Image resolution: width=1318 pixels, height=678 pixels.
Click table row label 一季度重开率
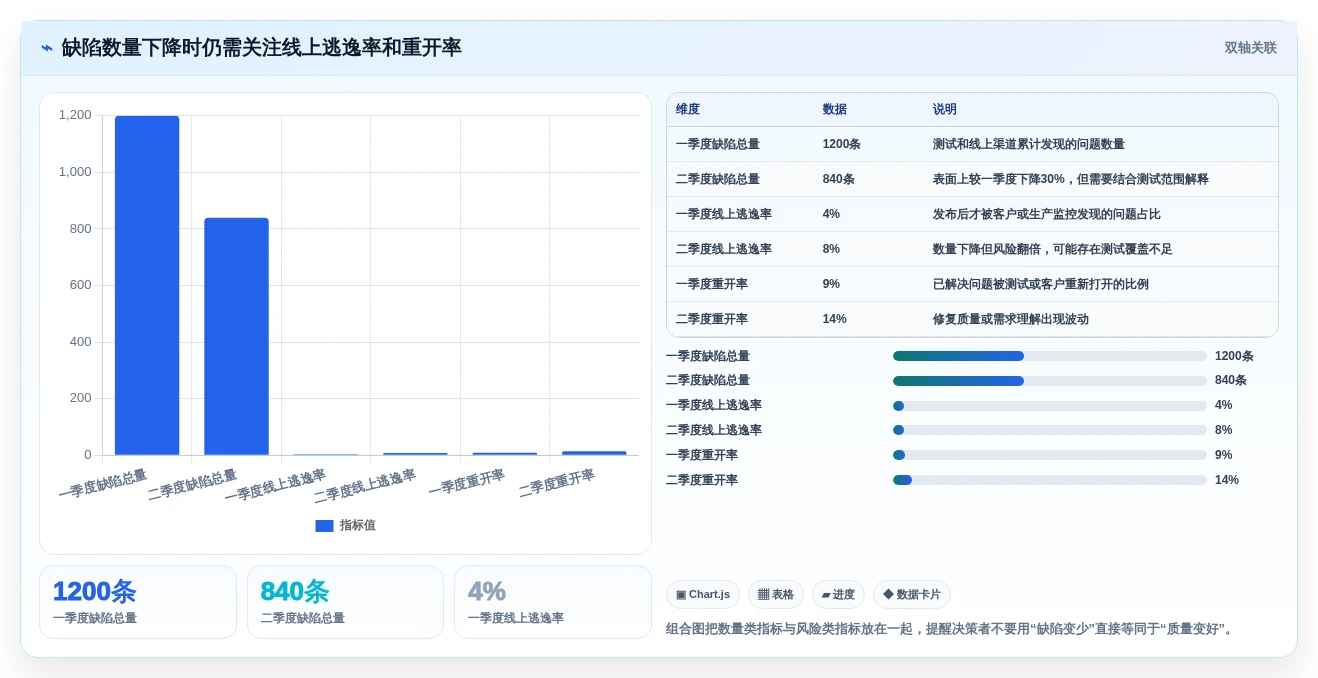pos(712,285)
